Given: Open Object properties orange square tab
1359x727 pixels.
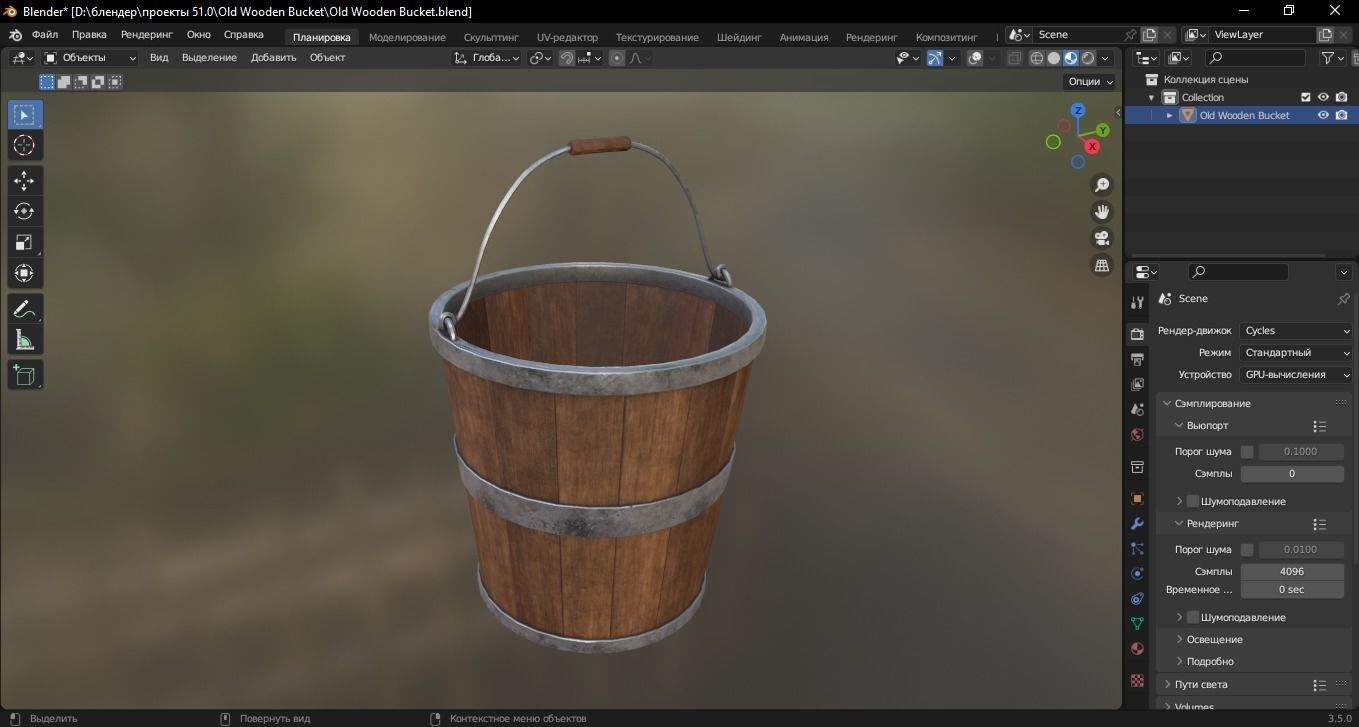Looking at the screenshot, I should point(1137,498).
